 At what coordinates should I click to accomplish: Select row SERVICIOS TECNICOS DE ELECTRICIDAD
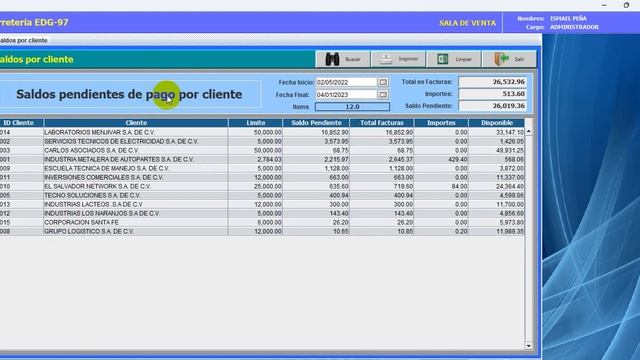pos(262,142)
